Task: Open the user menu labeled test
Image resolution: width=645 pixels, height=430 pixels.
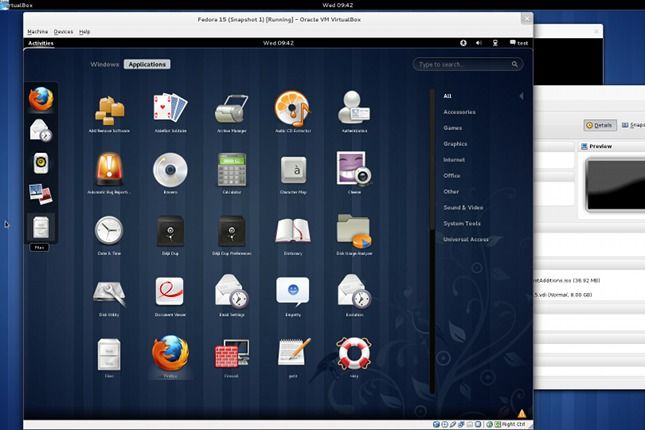Action: 519,43
